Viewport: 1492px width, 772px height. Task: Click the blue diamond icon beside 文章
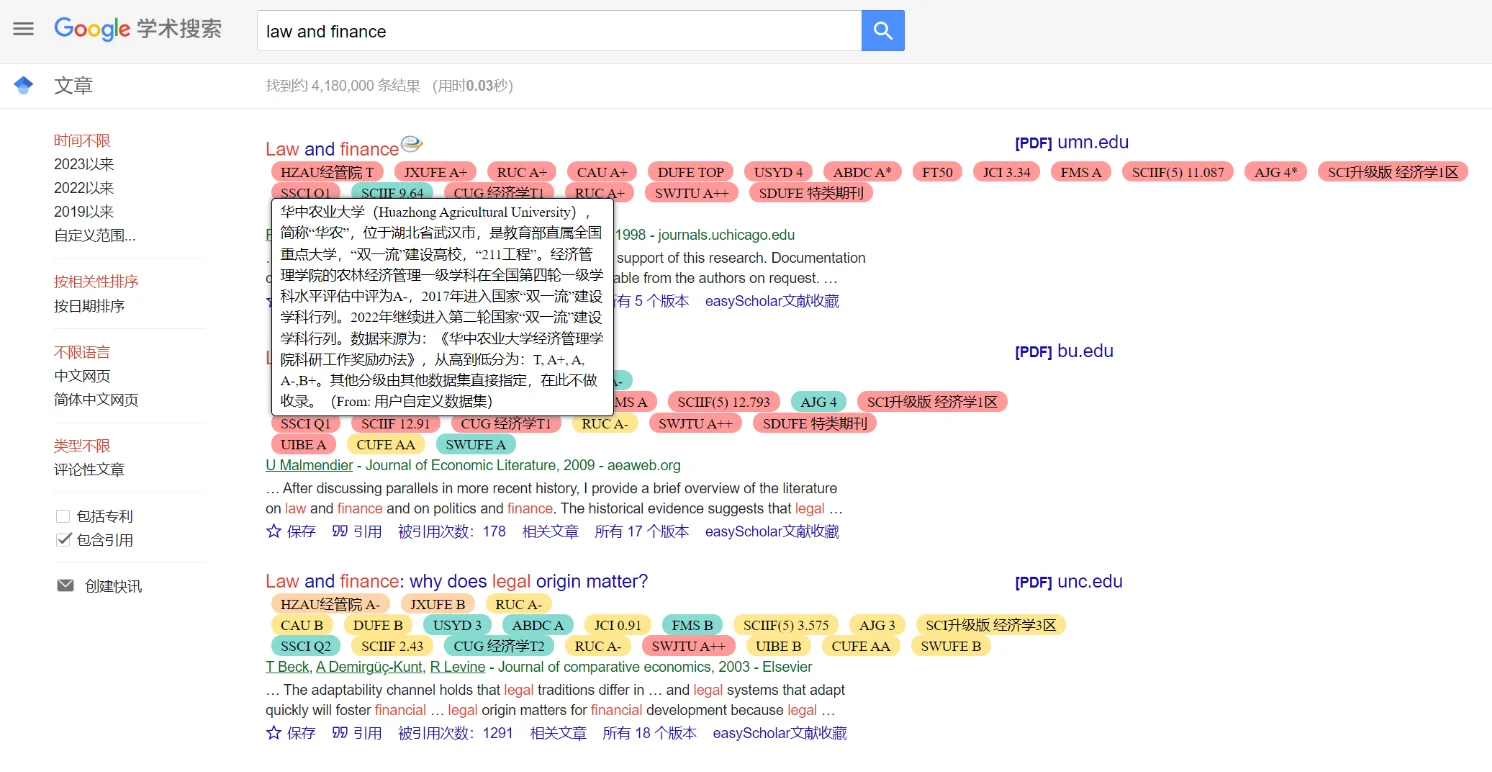click(23, 84)
